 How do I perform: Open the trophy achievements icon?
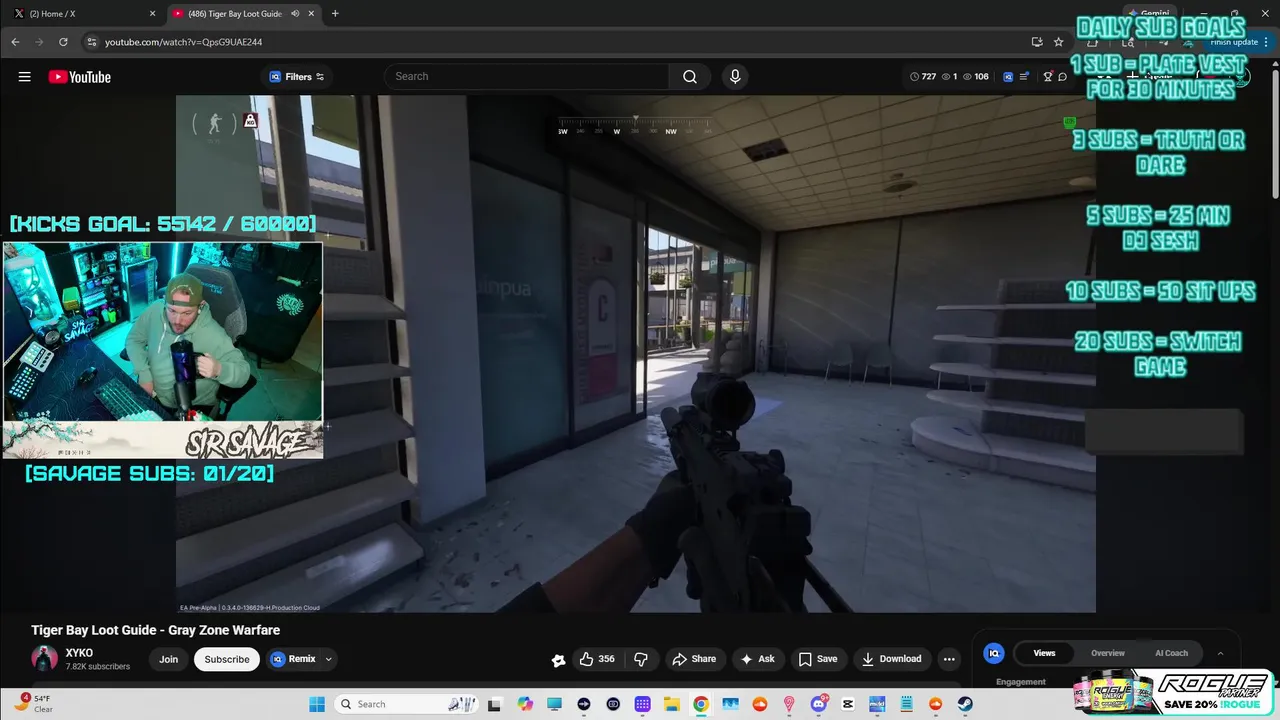click(1048, 77)
